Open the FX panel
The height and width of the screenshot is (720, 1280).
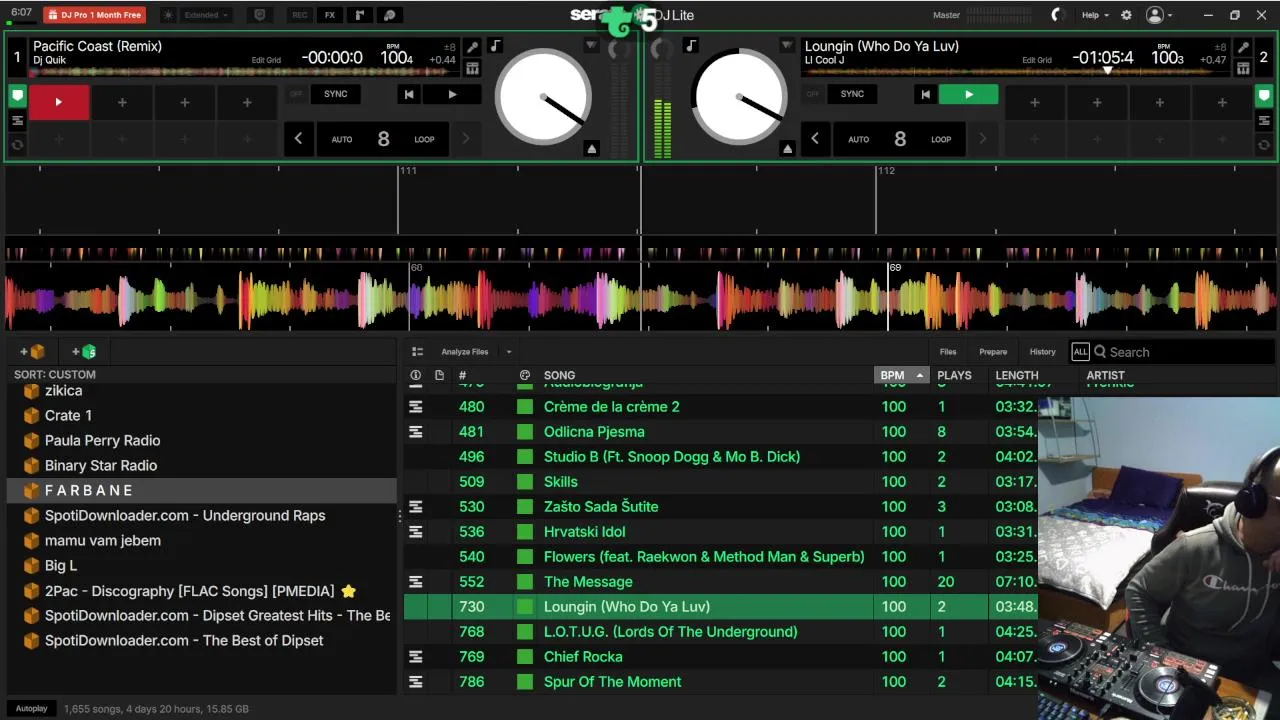pyautogui.click(x=330, y=15)
